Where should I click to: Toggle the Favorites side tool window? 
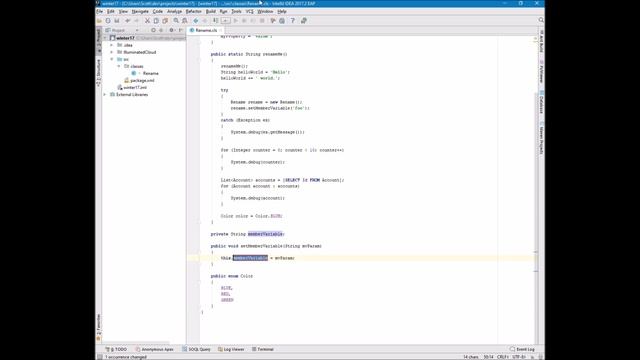pos(98,327)
